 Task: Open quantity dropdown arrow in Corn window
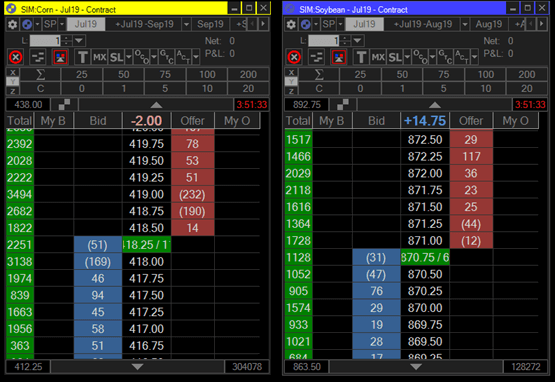point(79,41)
